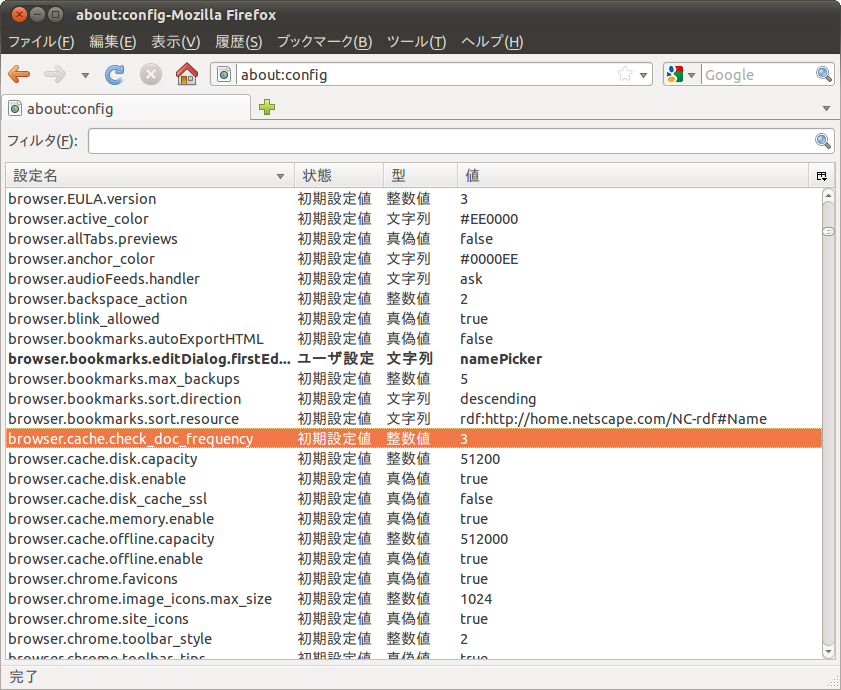Select the browser.bookmarks.sort.resource preference
Viewport: 841px width, 690px height.
click(x=414, y=419)
